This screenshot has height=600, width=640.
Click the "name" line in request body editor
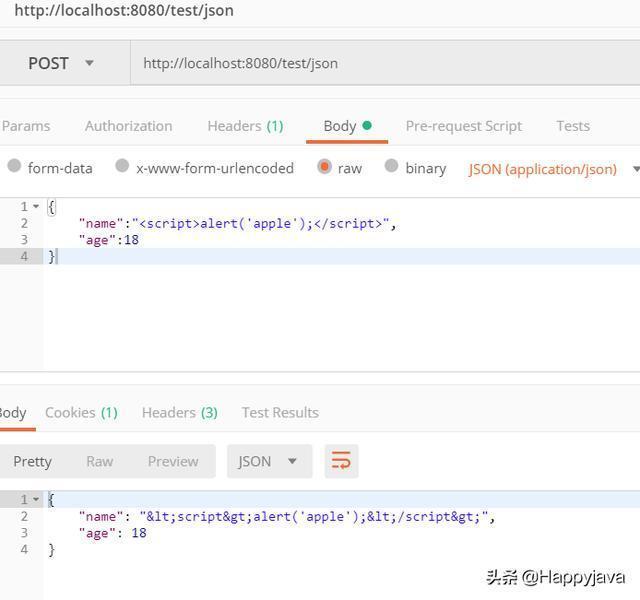point(237,224)
